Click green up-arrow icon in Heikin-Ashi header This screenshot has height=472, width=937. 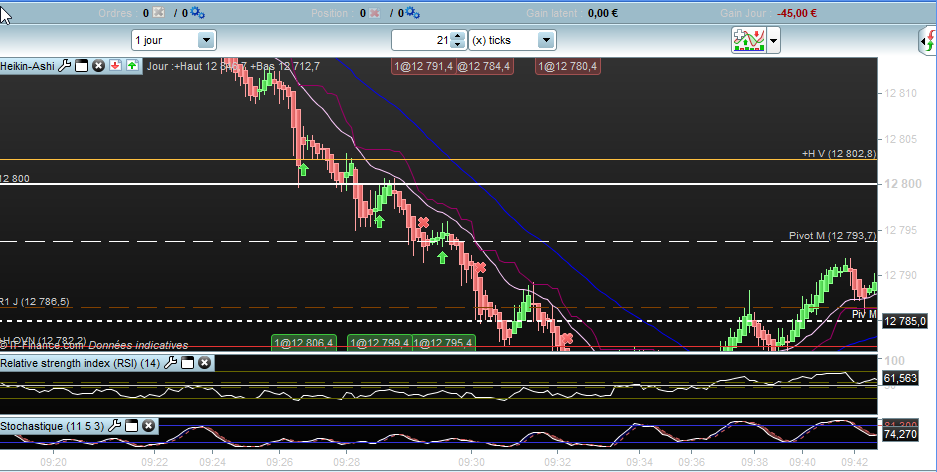pos(132,66)
